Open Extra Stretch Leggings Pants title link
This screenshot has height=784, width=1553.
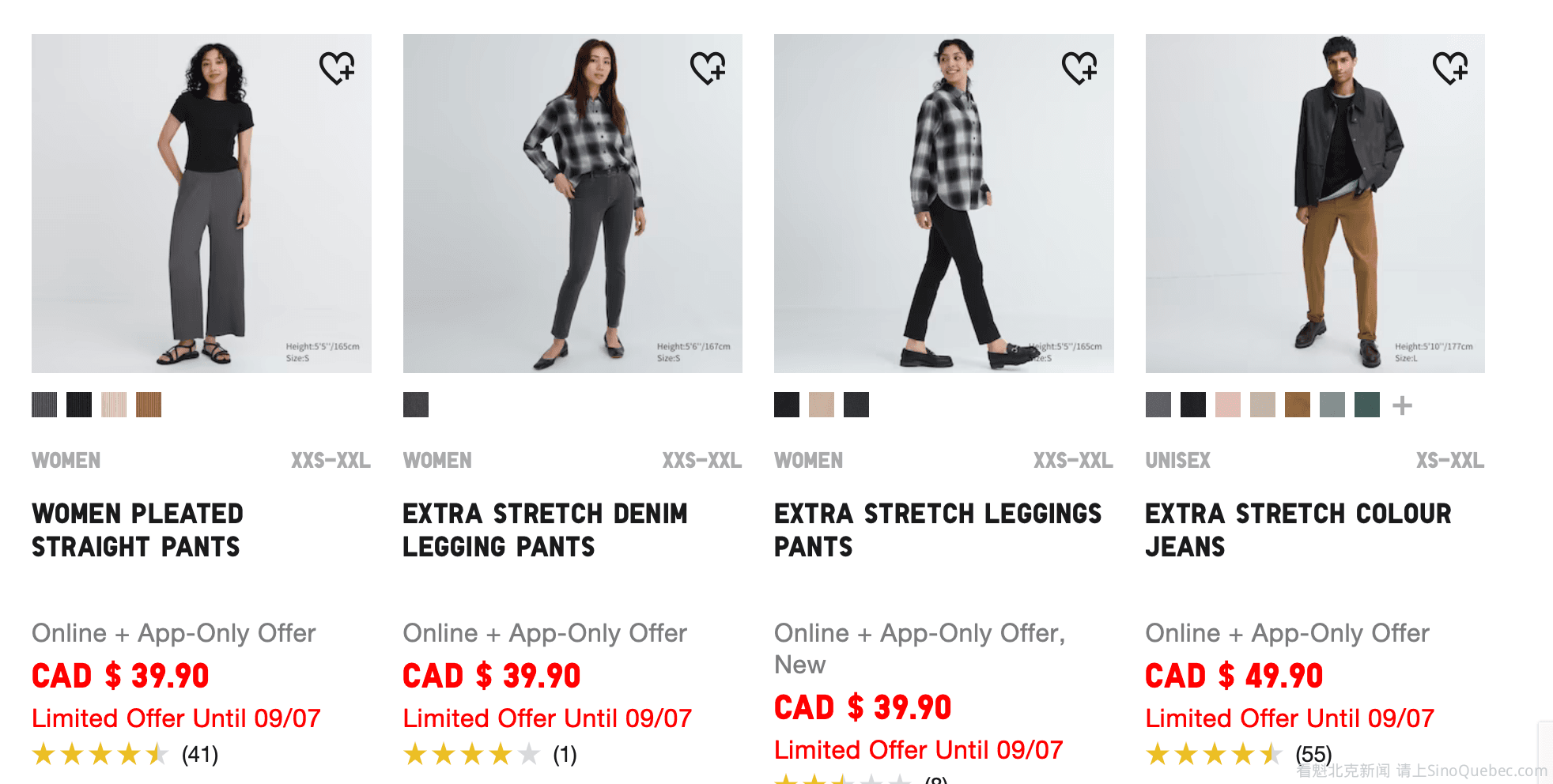(937, 530)
